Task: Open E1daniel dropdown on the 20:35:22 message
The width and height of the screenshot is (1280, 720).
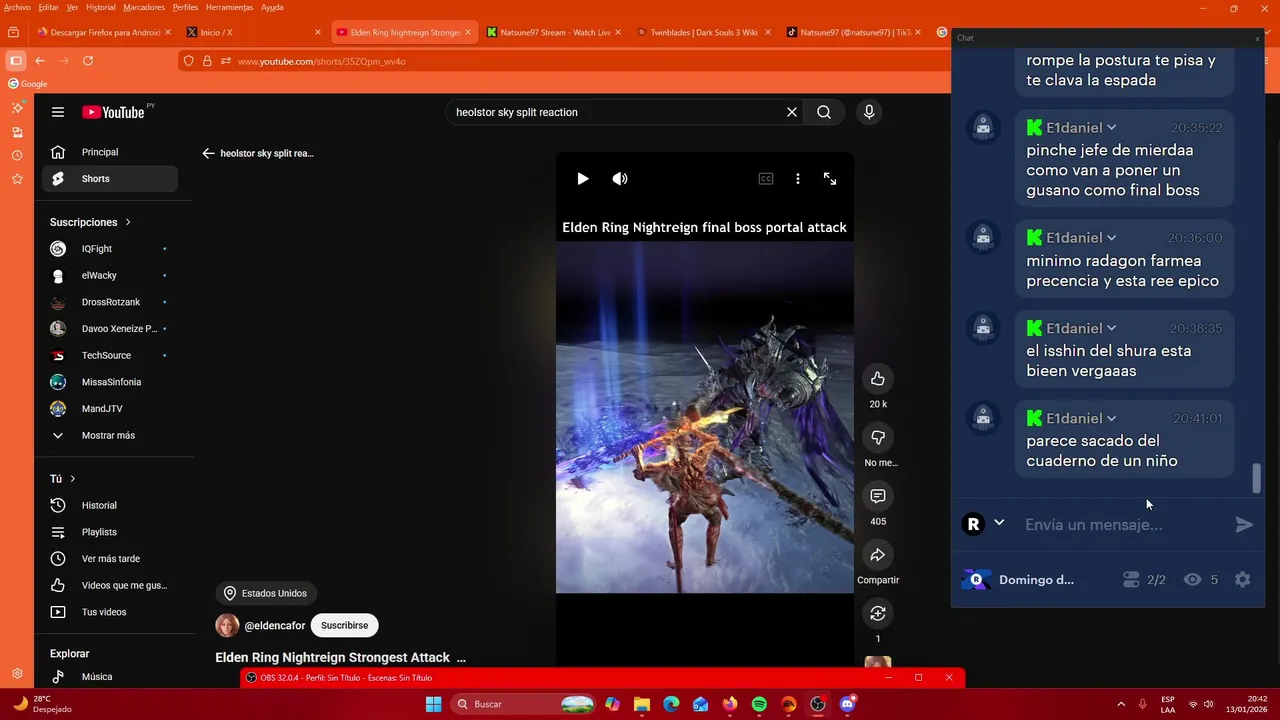Action: (x=1111, y=128)
